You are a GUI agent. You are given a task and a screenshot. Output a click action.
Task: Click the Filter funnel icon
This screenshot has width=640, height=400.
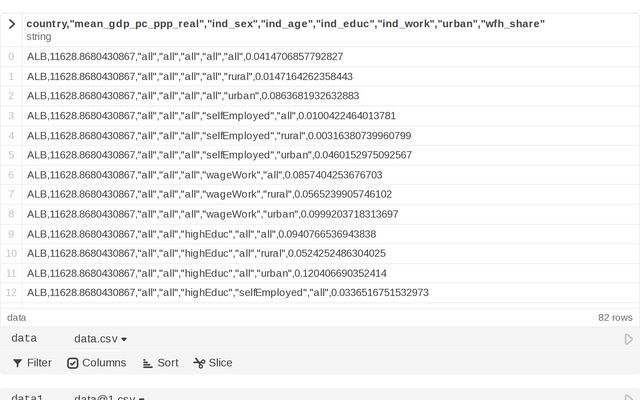point(18,363)
